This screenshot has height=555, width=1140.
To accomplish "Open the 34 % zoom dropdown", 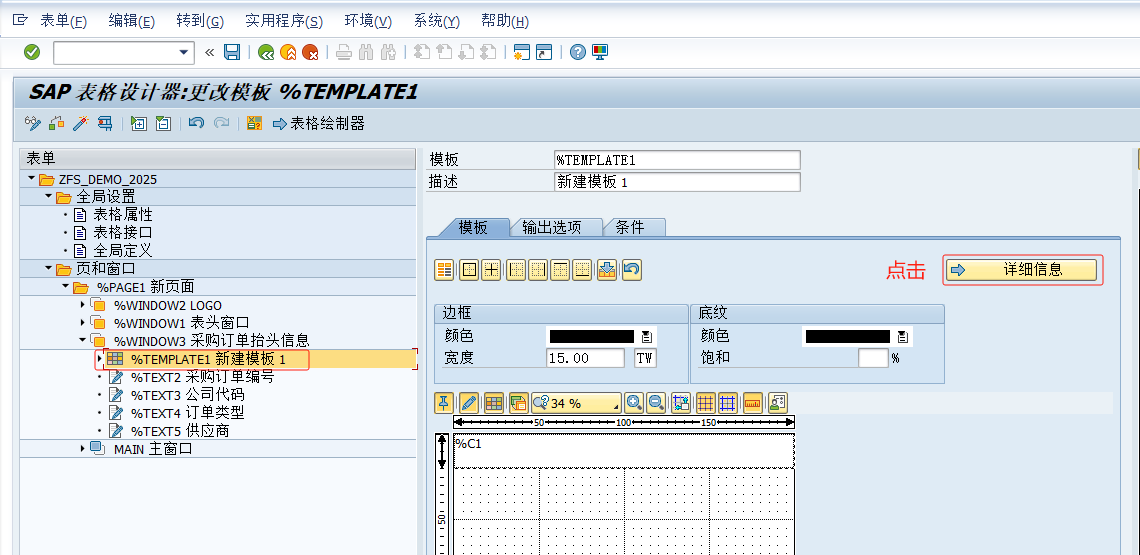I will click(x=577, y=402).
